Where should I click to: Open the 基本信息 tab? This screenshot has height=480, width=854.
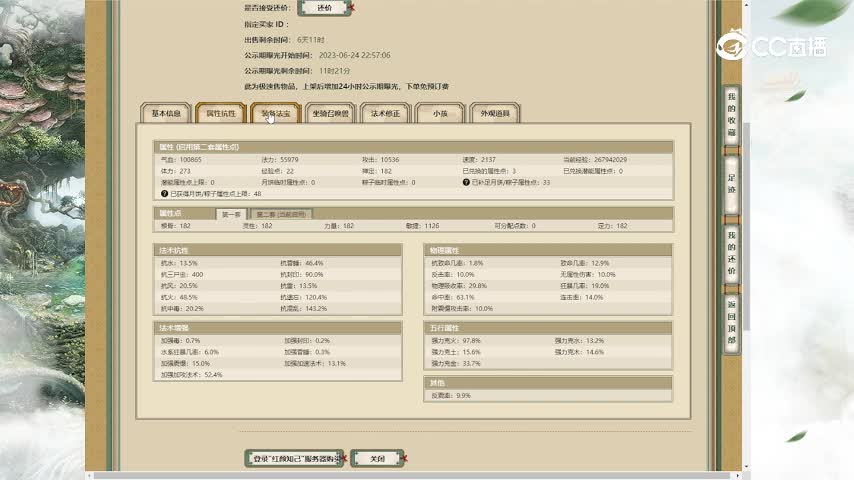166,114
